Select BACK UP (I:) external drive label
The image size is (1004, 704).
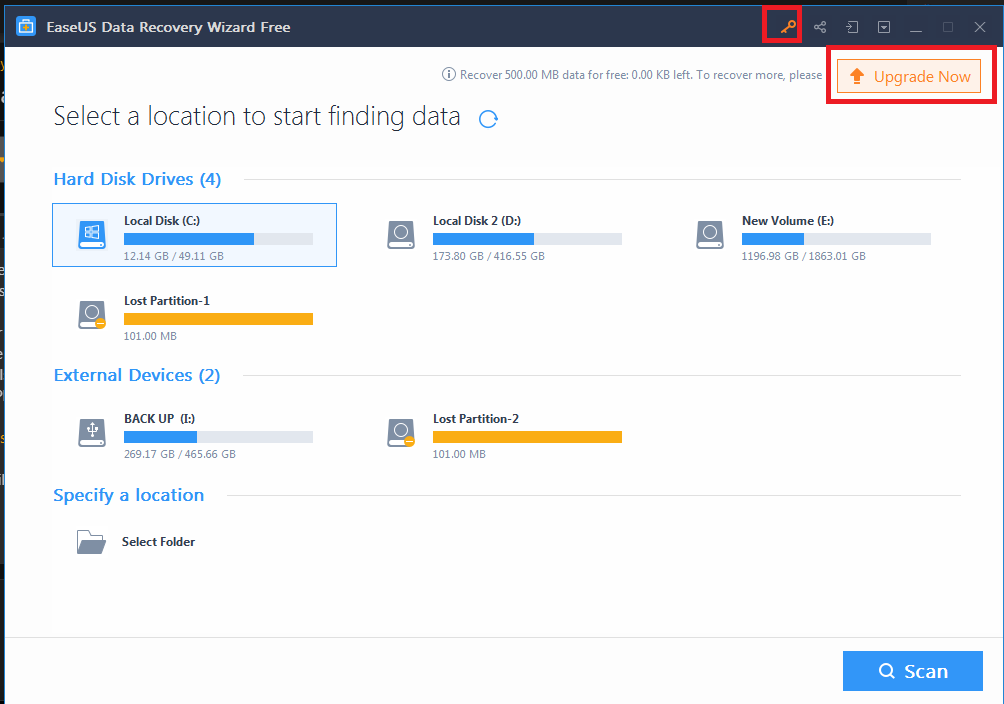pyautogui.click(x=159, y=418)
